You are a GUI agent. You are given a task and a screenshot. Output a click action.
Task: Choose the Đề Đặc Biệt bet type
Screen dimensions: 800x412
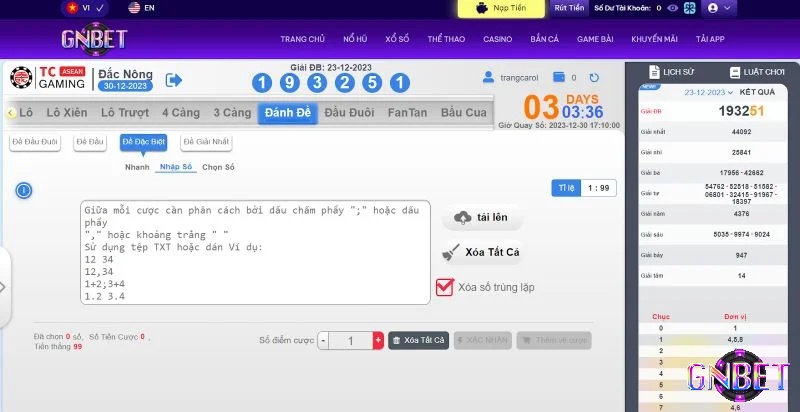point(143,142)
